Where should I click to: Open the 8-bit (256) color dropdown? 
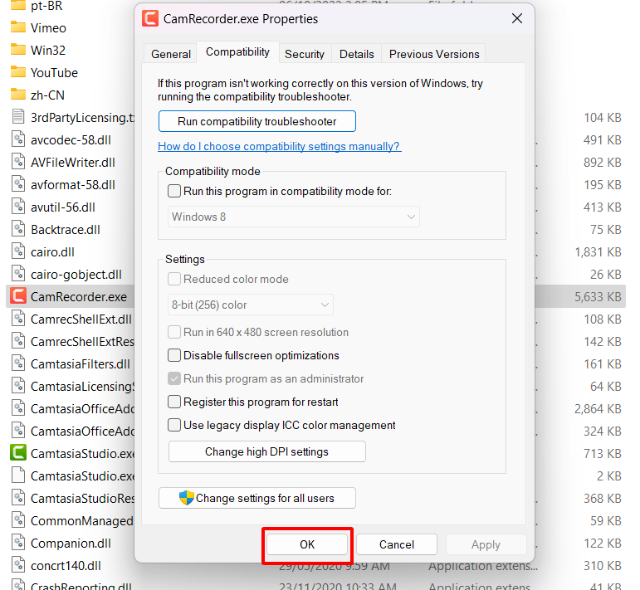coord(251,305)
